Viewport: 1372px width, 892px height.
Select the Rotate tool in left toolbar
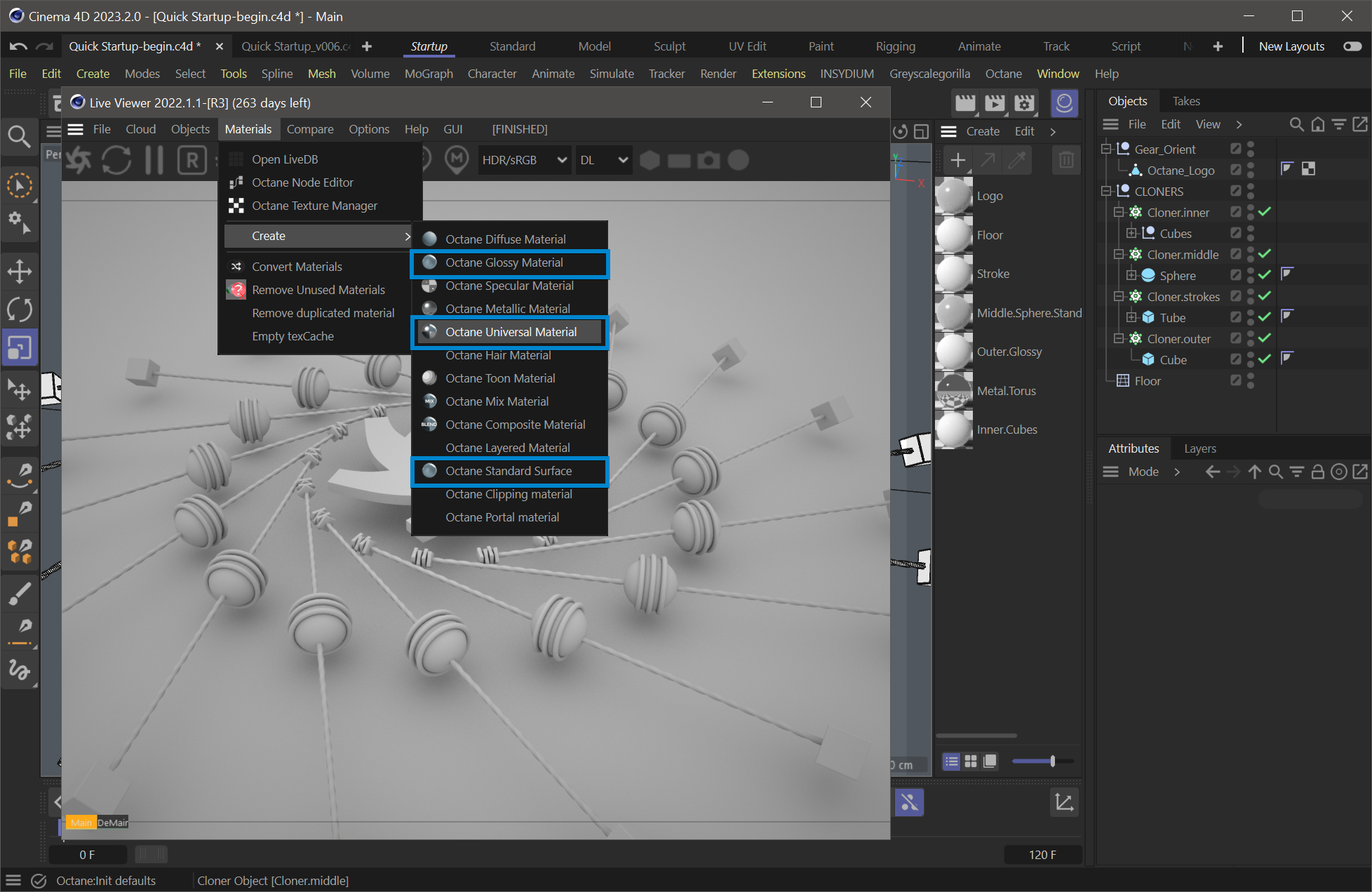pos(19,309)
